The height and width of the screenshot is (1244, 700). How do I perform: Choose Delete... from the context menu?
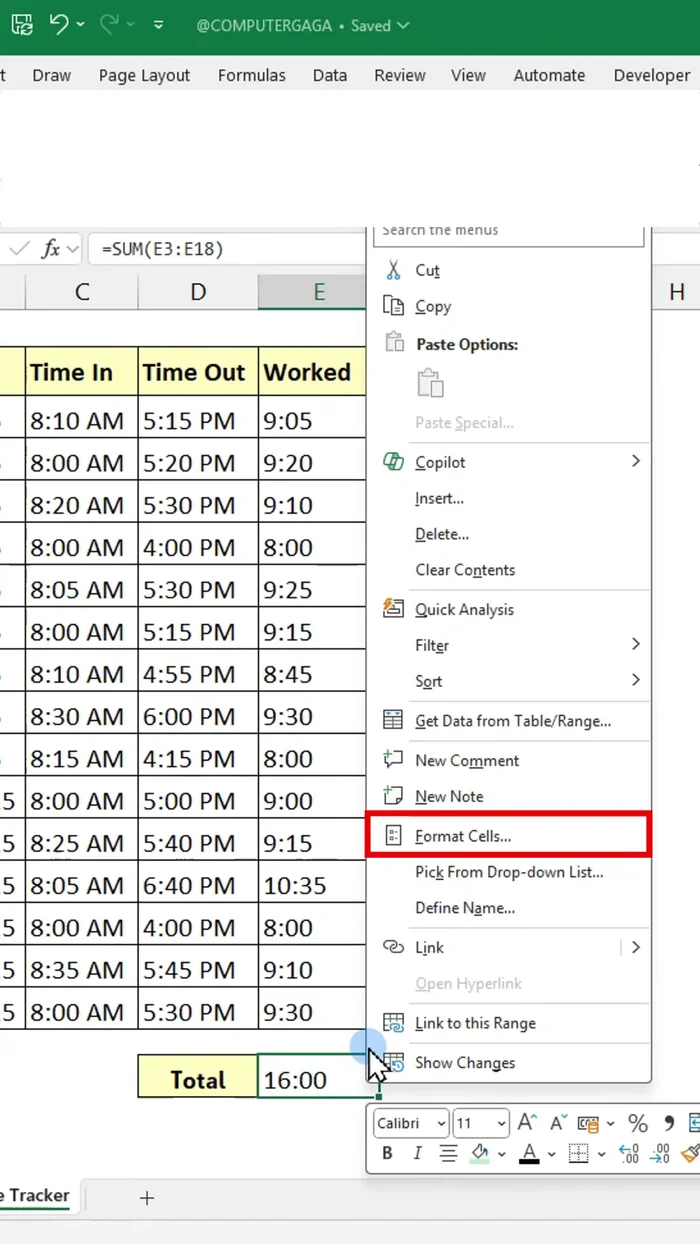(509, 534)
